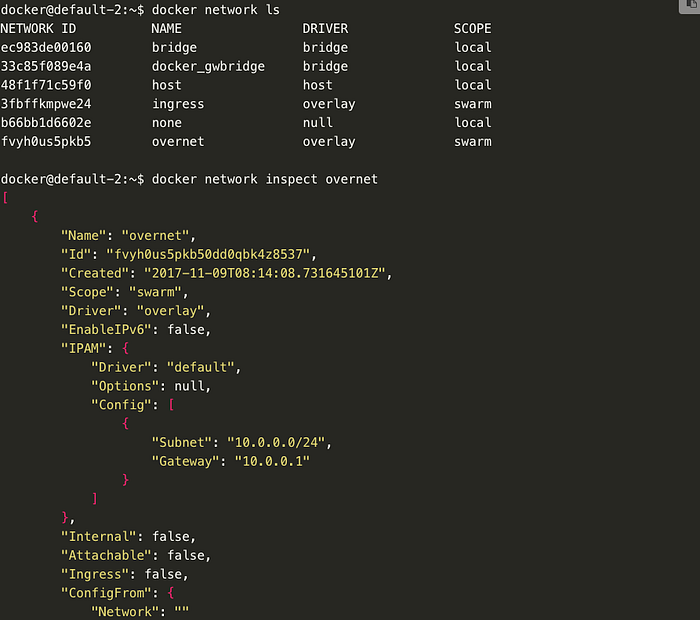The width and height of the screenshot is (700, 620).
Task: Click the red opening bracket after "Config"
Action: tap(171, 405)
